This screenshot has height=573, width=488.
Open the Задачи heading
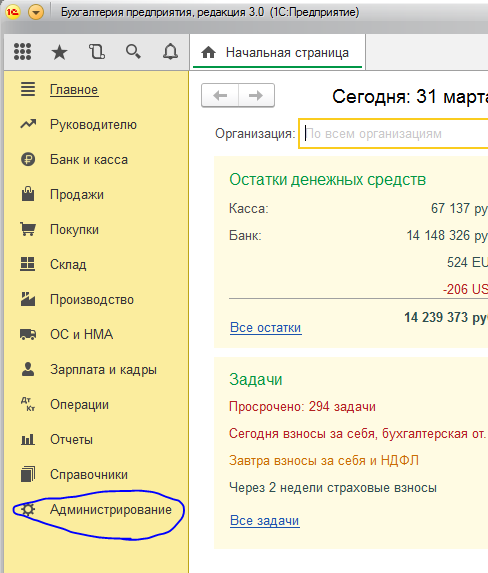(256, 379)
